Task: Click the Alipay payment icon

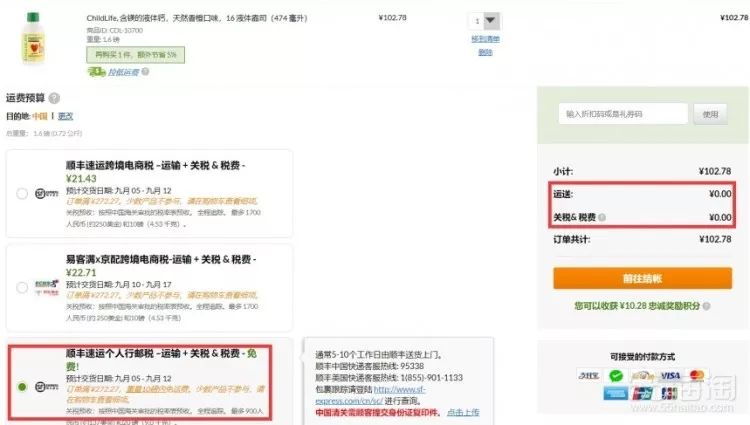Action: (x=588, y=376)
